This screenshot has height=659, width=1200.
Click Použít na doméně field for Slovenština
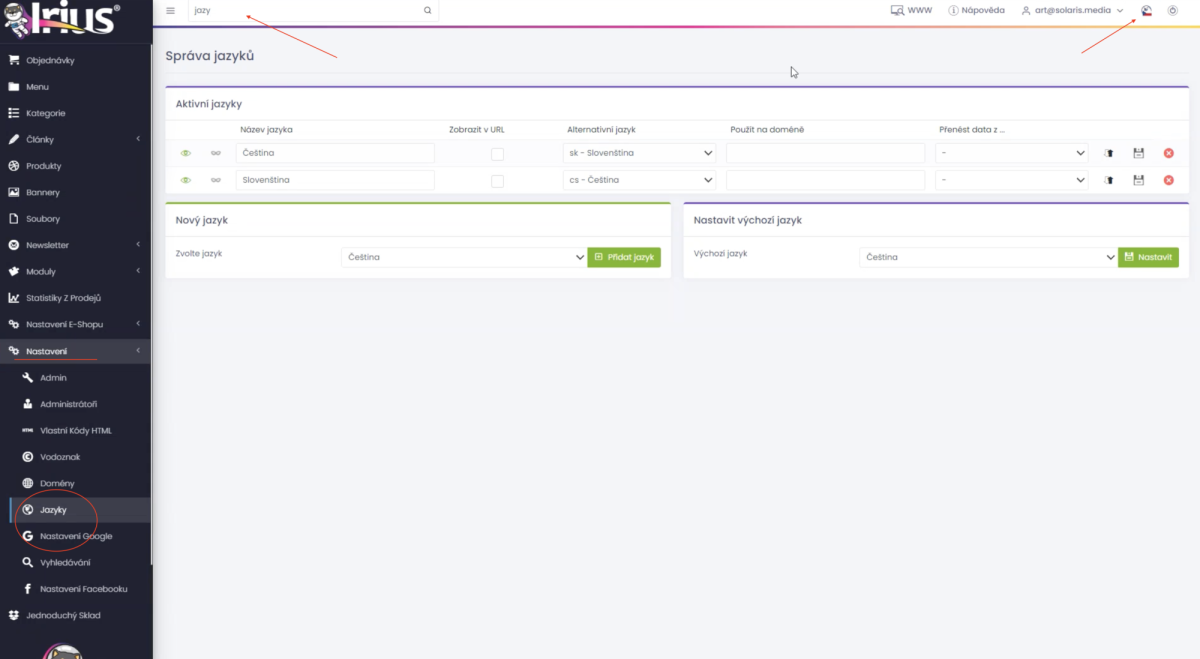(x=825, y=180)
